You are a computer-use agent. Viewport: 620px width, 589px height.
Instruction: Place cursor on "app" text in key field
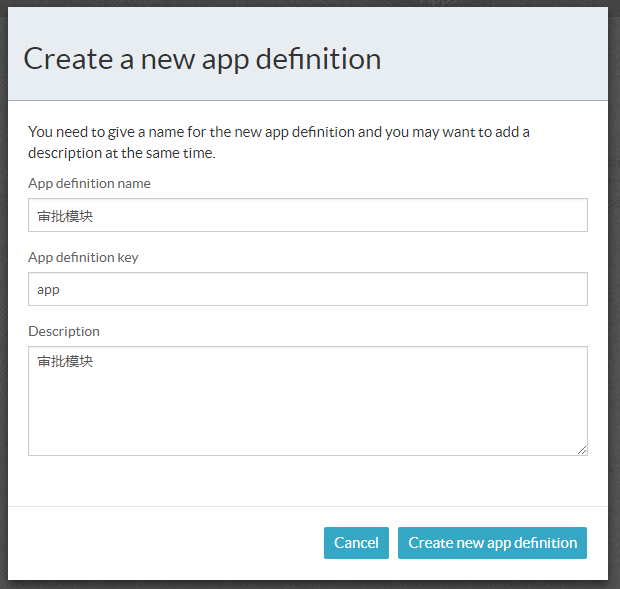[48, 290]
